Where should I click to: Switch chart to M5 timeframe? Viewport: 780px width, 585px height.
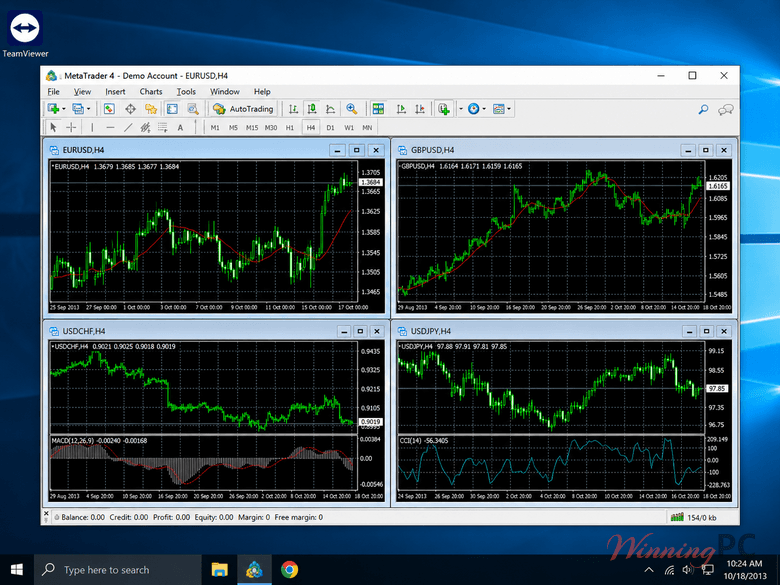point(233,127)
